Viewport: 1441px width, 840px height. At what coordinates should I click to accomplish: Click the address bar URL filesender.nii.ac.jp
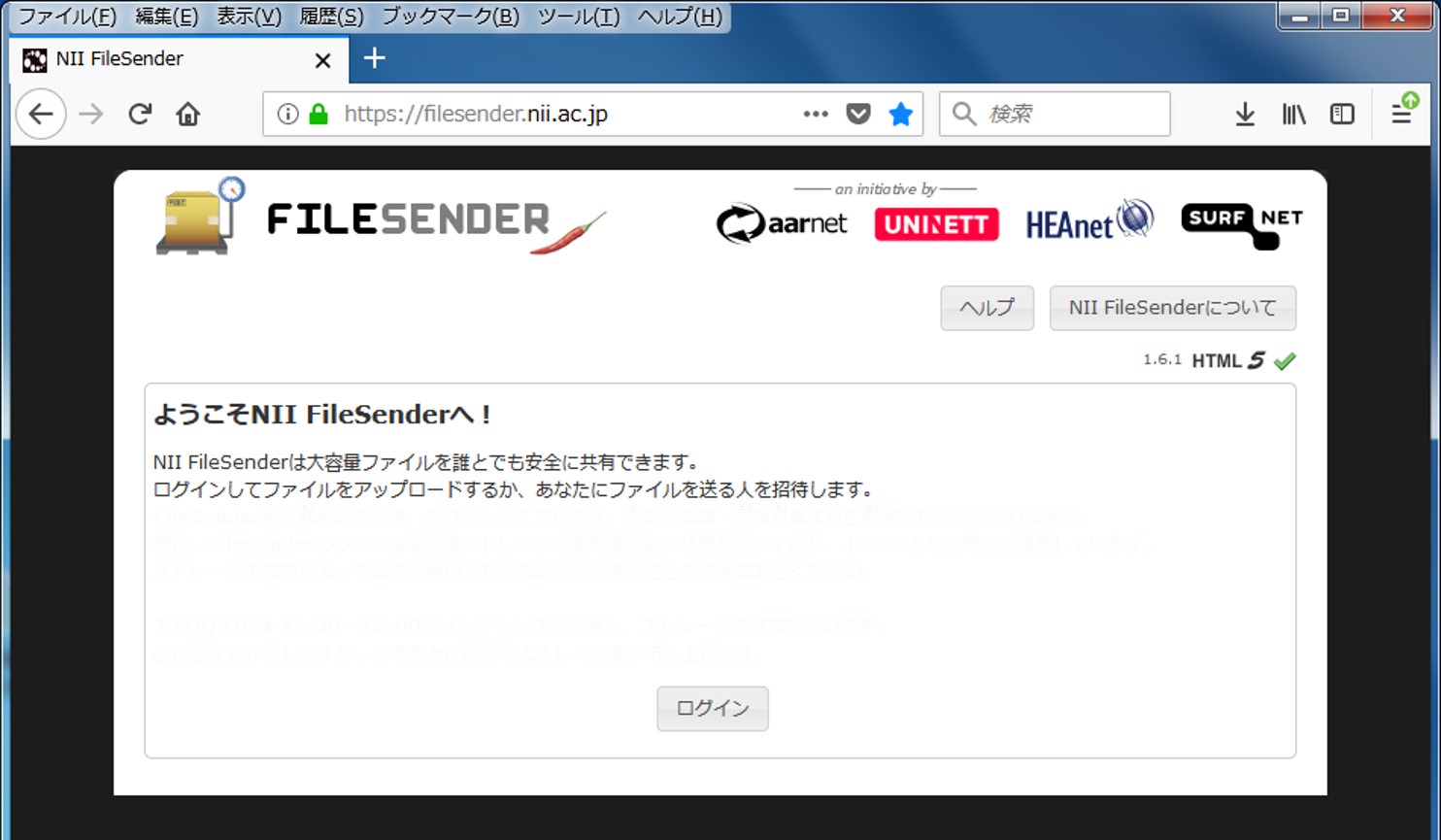[476, 115]
